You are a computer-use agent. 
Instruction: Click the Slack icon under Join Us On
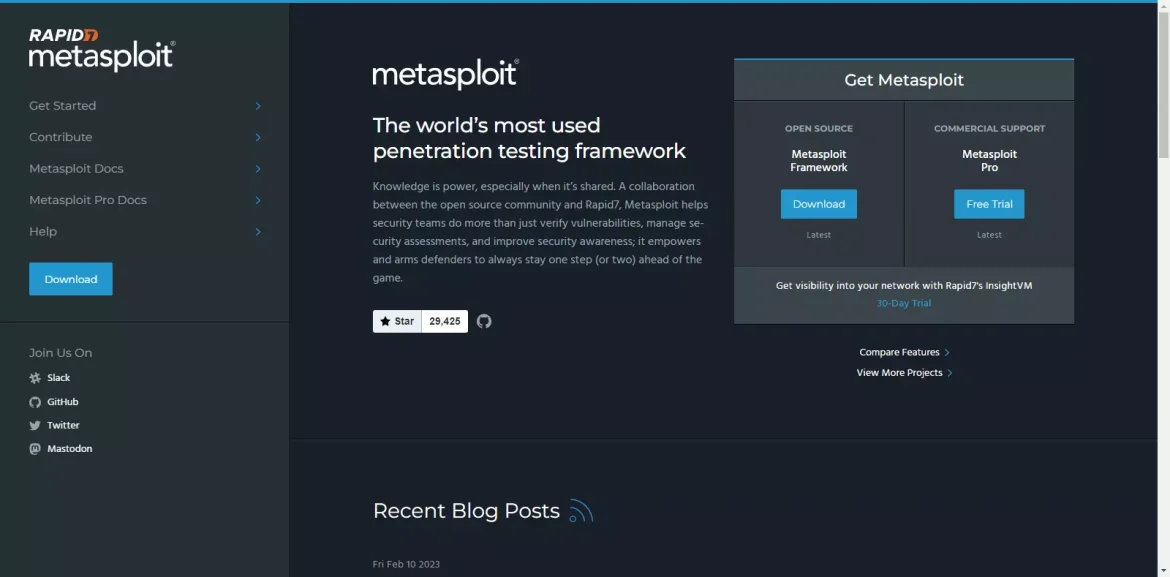pyautogui.click(x=35, y=378)
